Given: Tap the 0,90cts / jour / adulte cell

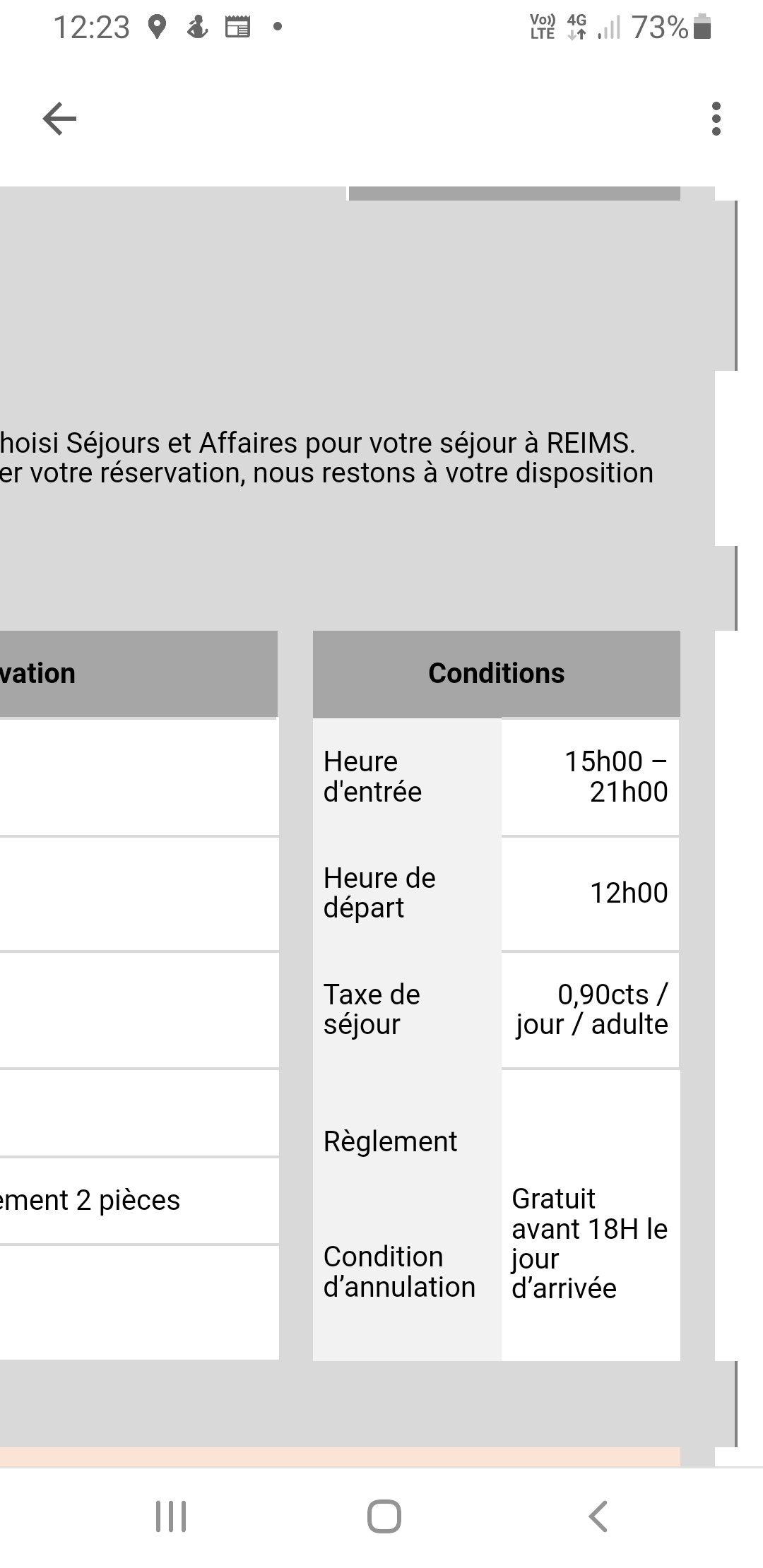Looking at the screenshot, I should tap(592, 1009).
